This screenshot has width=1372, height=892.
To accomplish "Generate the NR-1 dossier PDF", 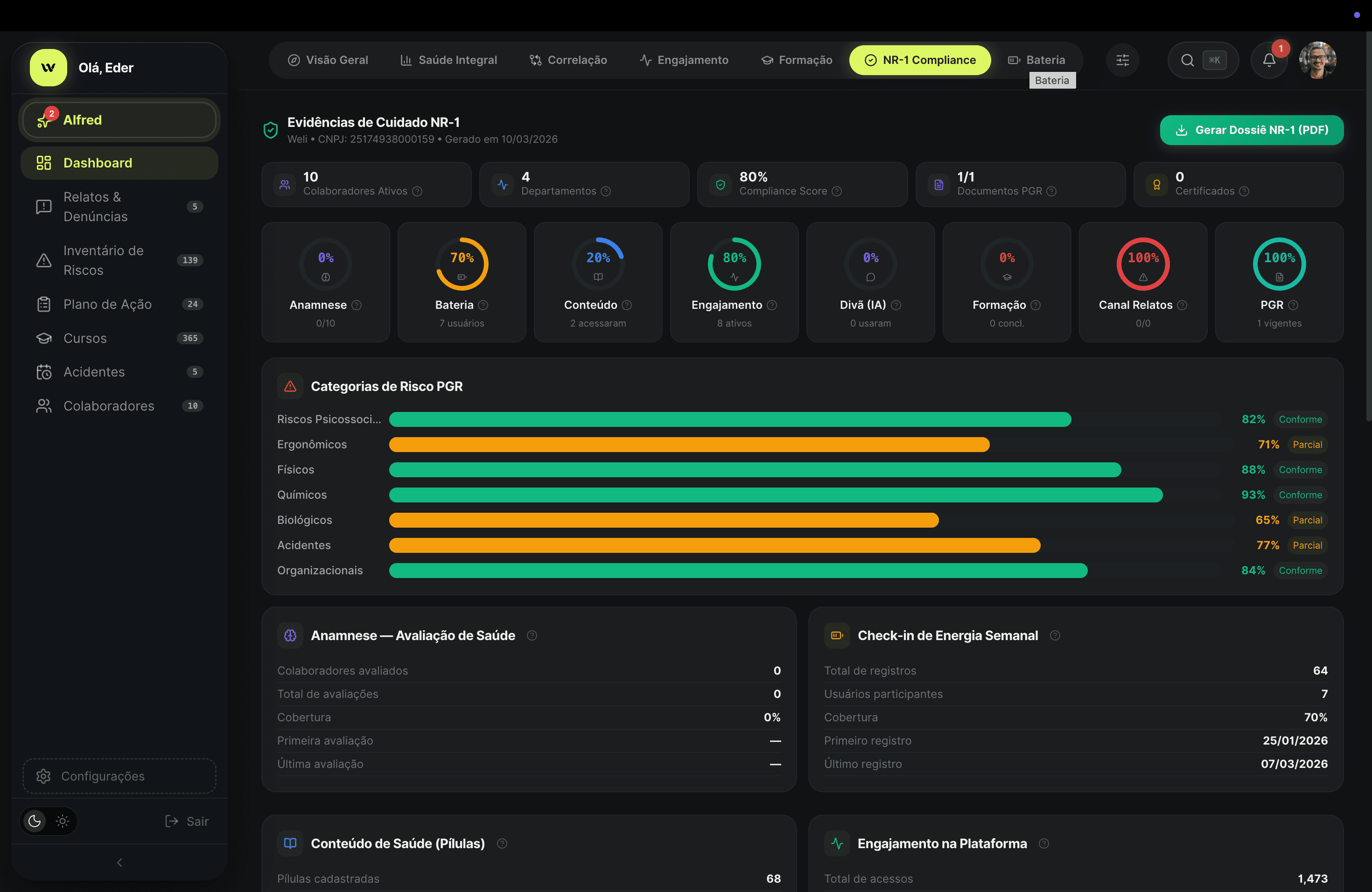I will 1252,130.
